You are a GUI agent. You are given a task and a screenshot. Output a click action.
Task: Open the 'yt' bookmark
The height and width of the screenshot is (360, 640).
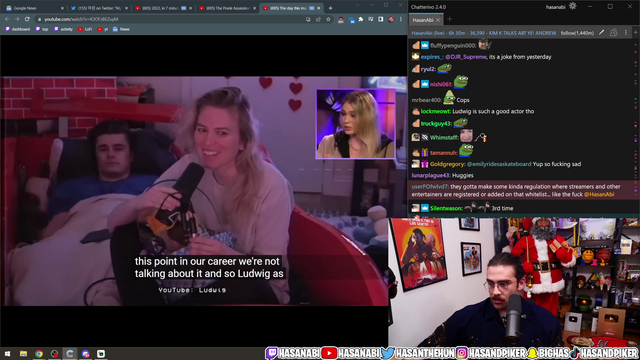[103, 29]
